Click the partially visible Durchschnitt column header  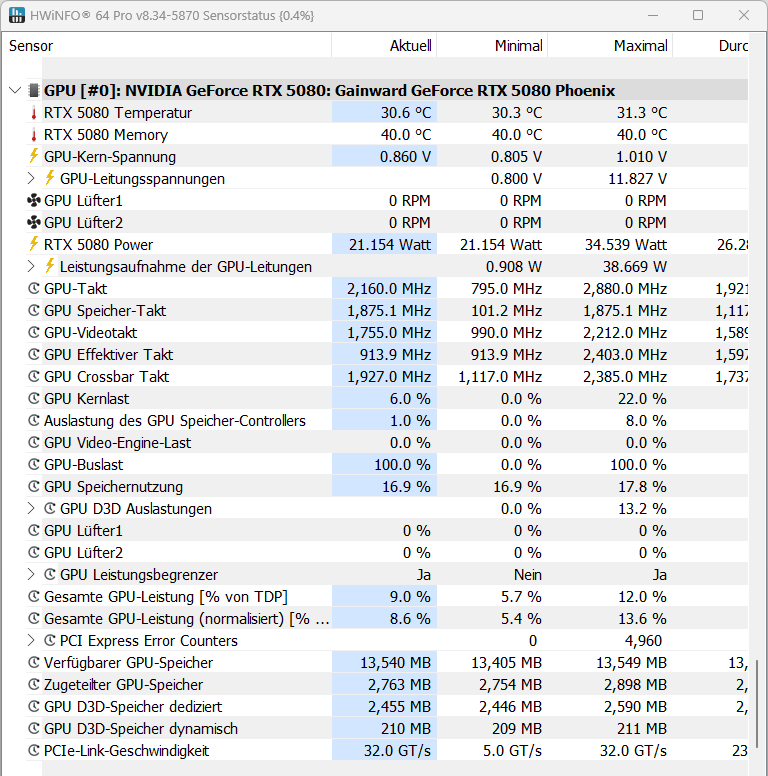711,46
